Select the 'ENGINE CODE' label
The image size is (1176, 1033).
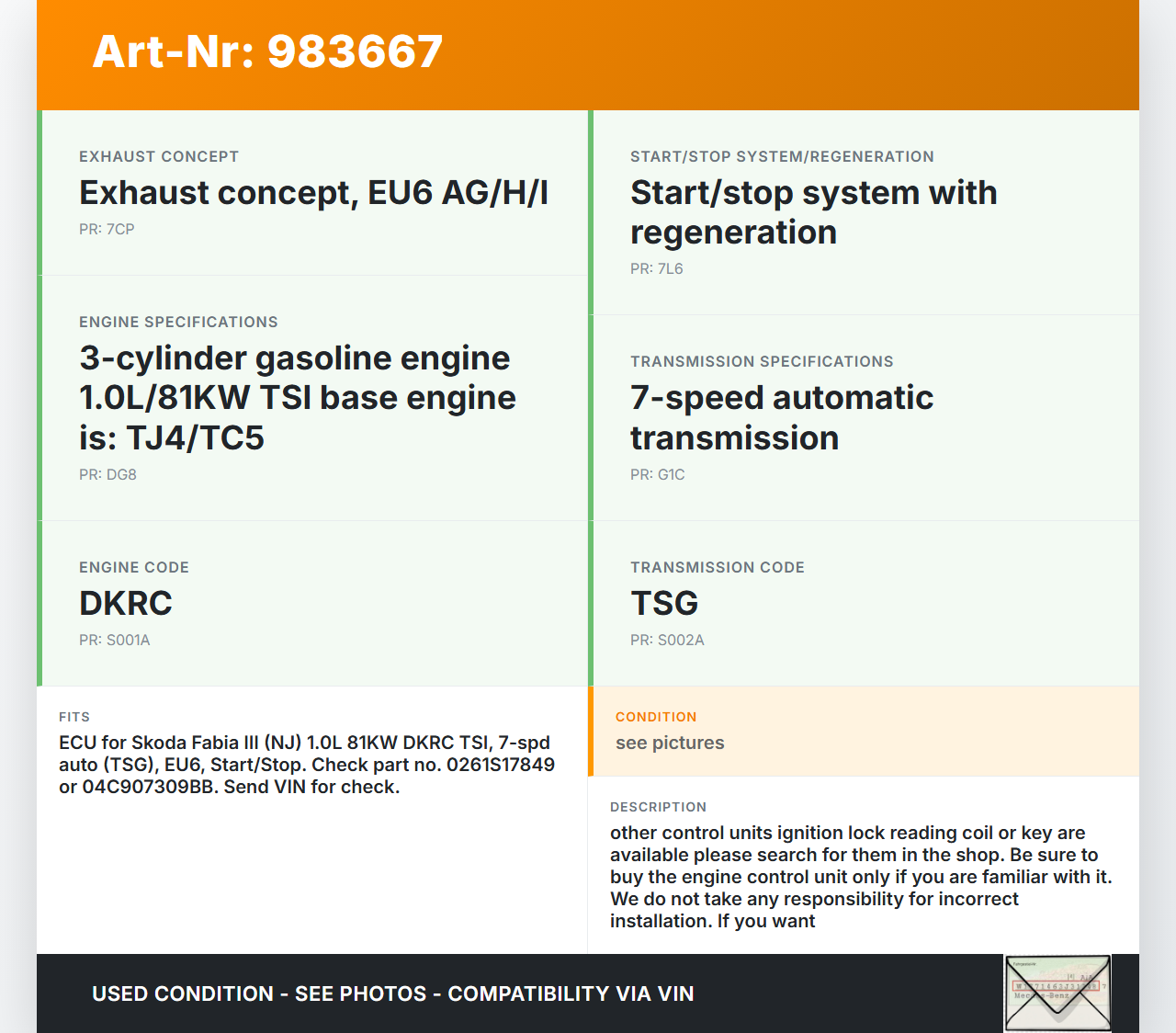pos(134,567)
